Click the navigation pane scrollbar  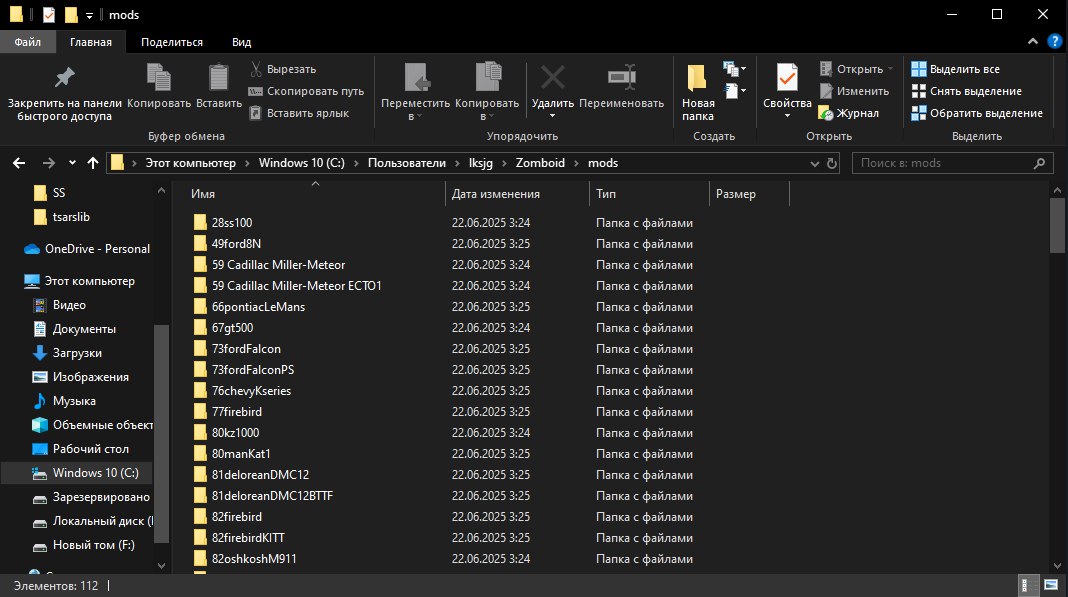click(161, 433)
